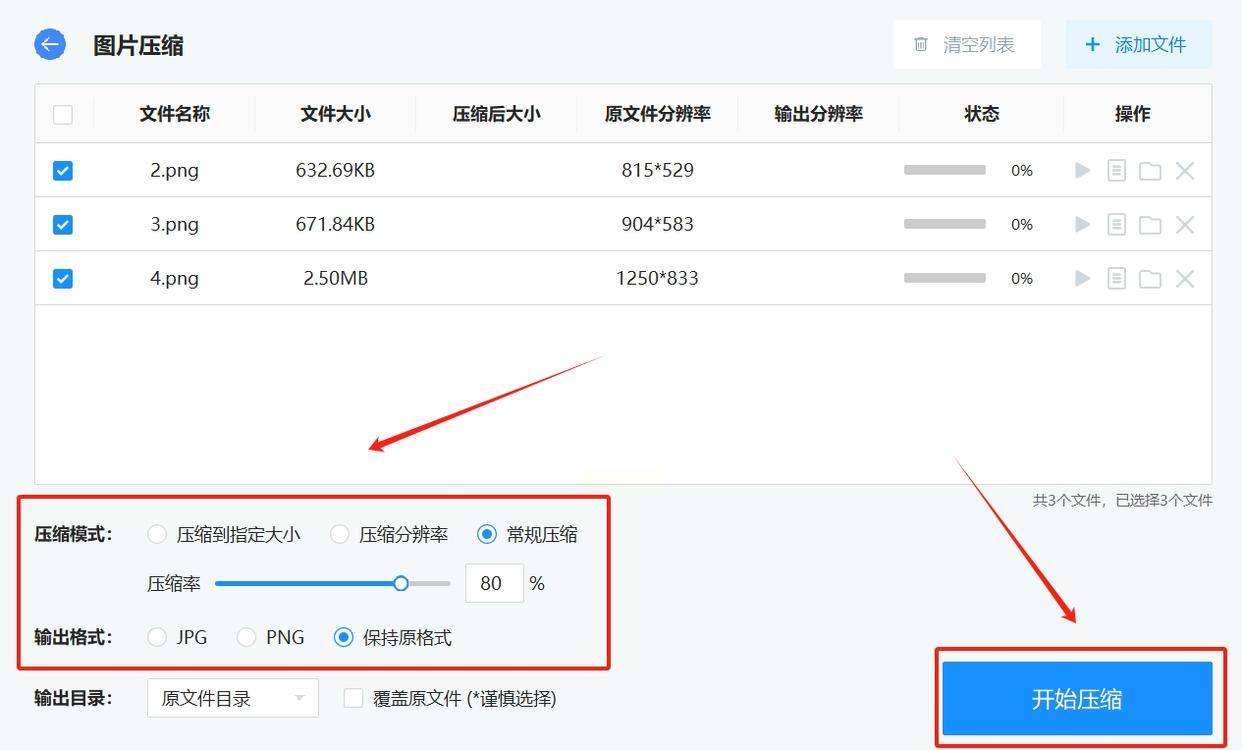This screenshot has height=750, width=1242.
Task: Click the 815*529 resolution cell
Action: 657,171
